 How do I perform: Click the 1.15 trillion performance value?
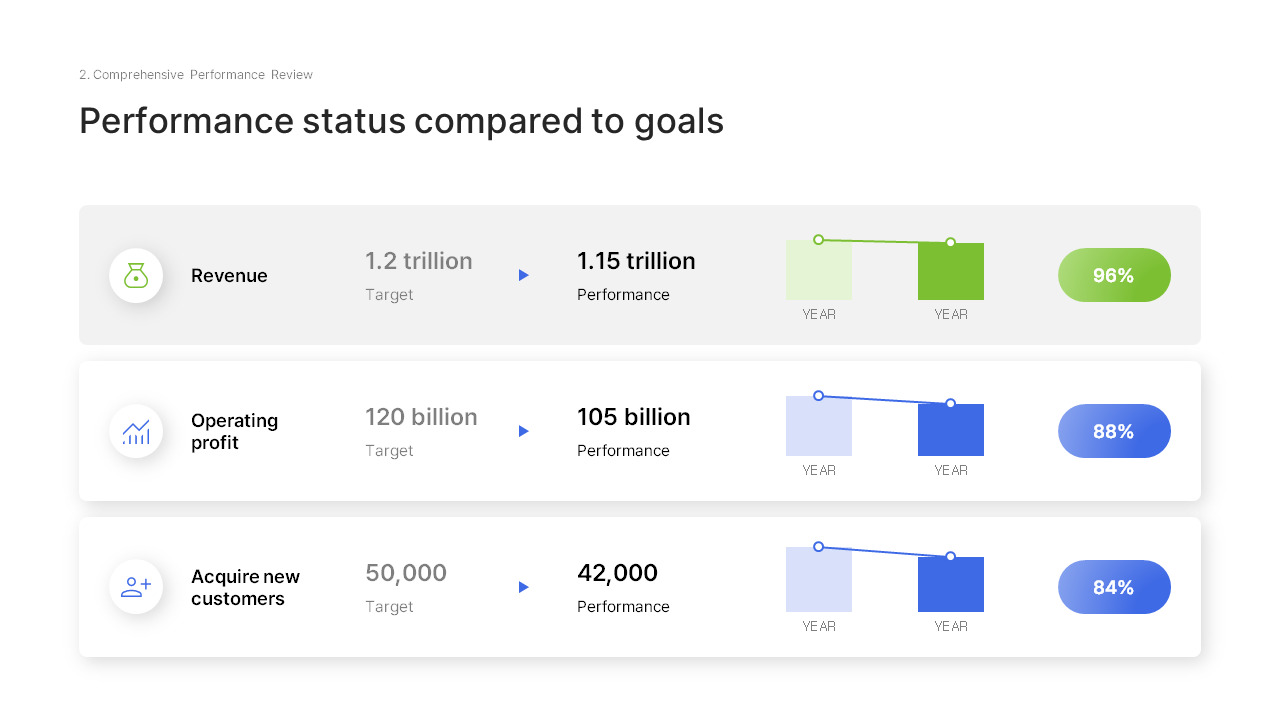[637, 261]
